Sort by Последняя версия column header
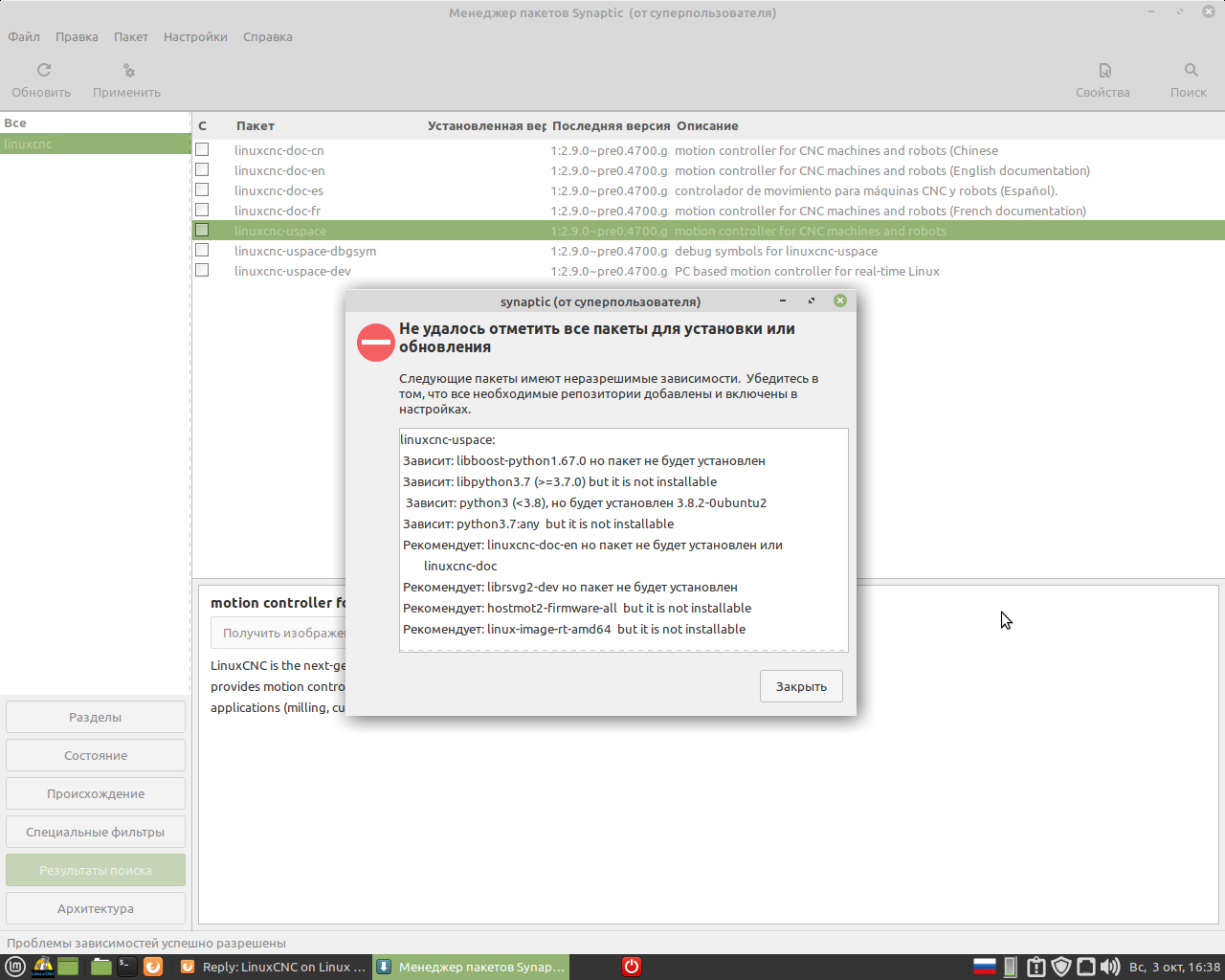 pyautogui.click(x=611, y=126)
